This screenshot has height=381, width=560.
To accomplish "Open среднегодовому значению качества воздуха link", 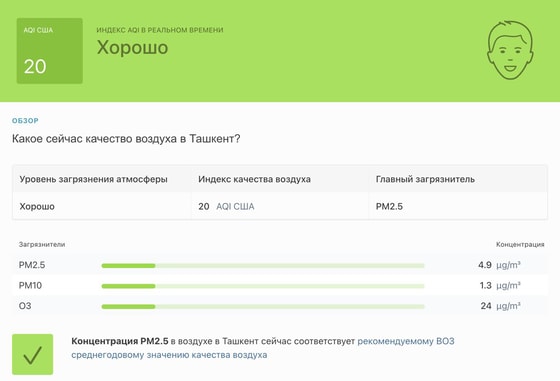I will click(x=169, y=355).
